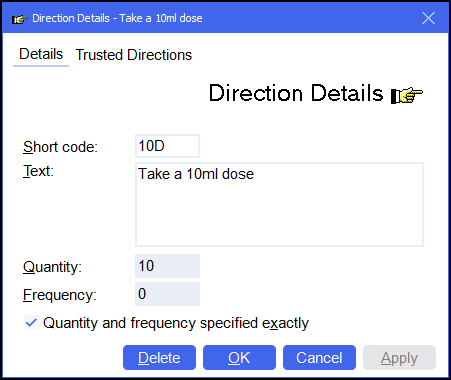Click the greyed-out Apply button
The image size is (451, 380).
399,358
